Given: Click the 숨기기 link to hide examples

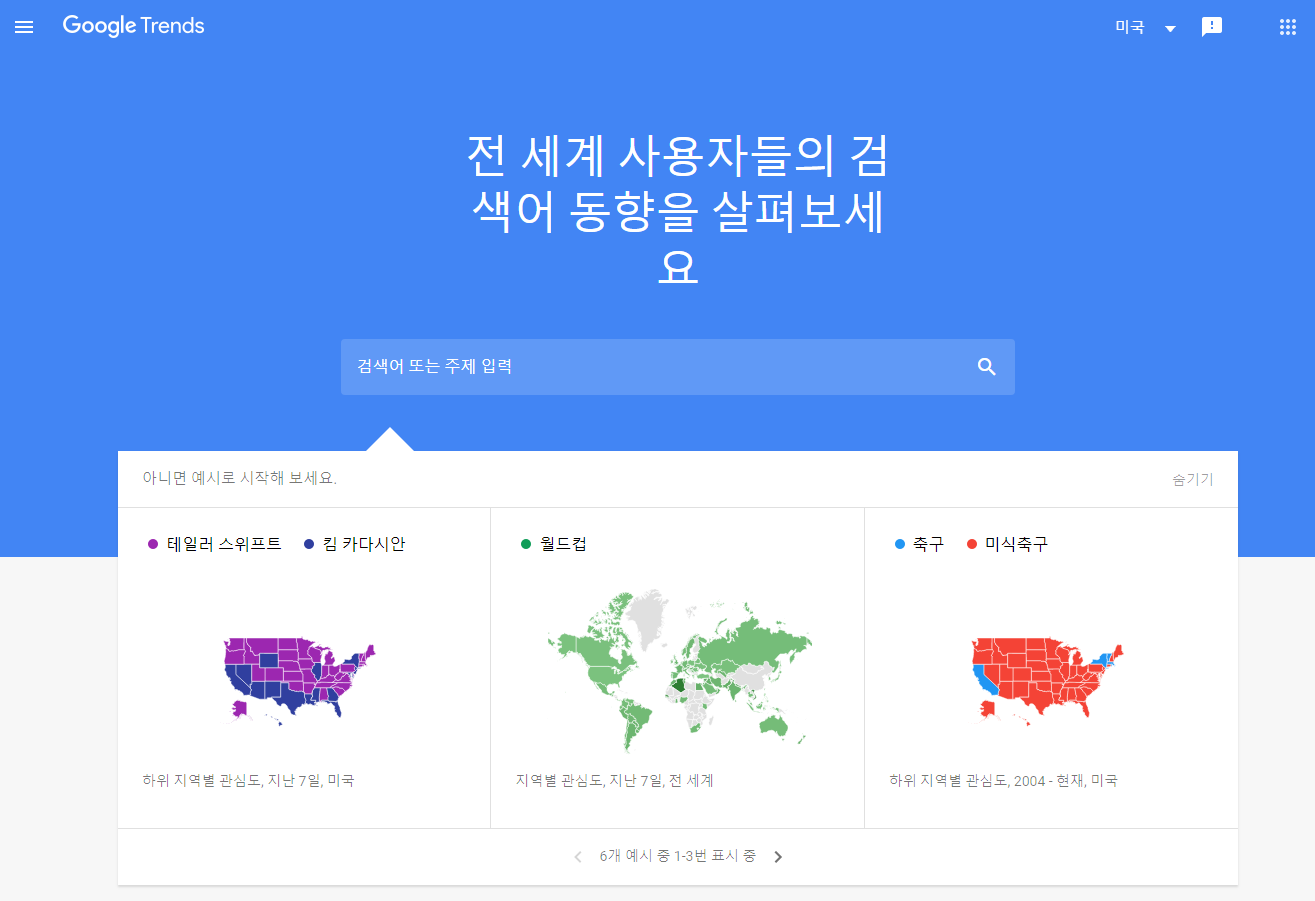Looking at the screenshot, I should point(1193,479).
